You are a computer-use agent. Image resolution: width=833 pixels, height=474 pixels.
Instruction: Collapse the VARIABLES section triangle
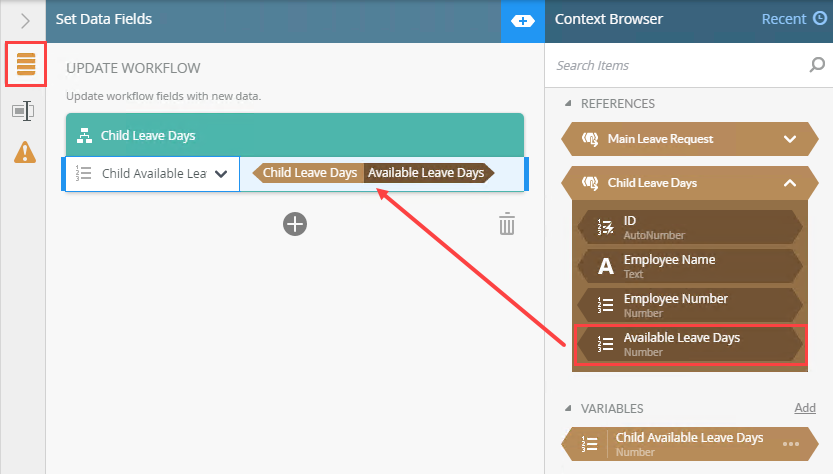click(568, 408)
